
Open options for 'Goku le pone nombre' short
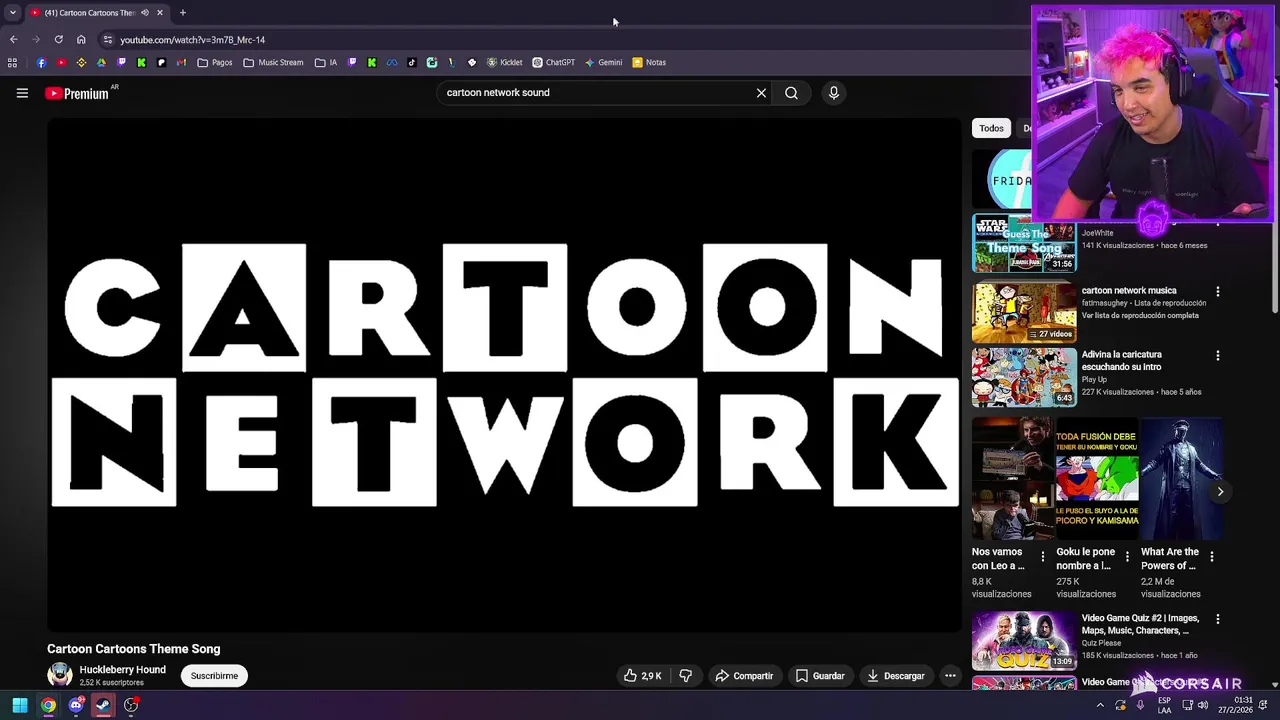1127,557
